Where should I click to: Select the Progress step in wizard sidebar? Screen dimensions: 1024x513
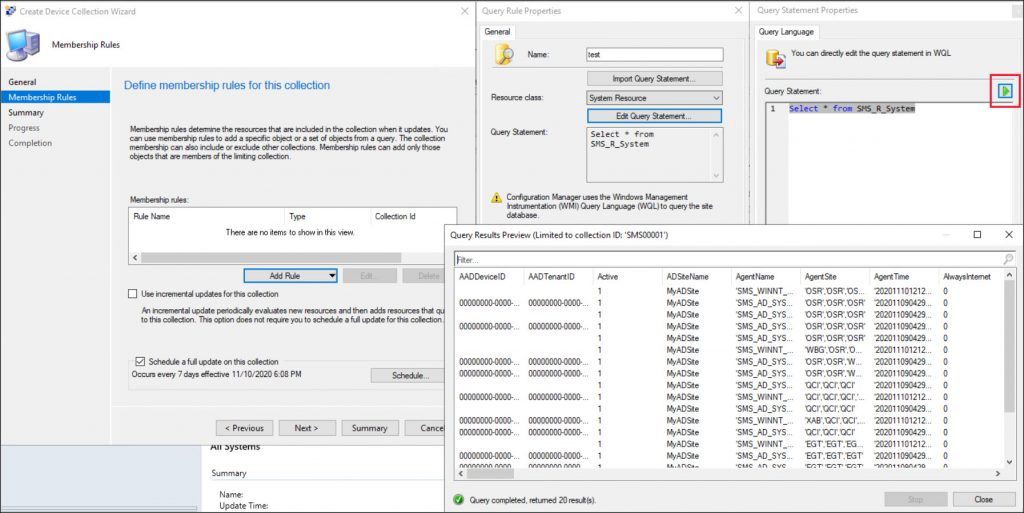(24, 128)
